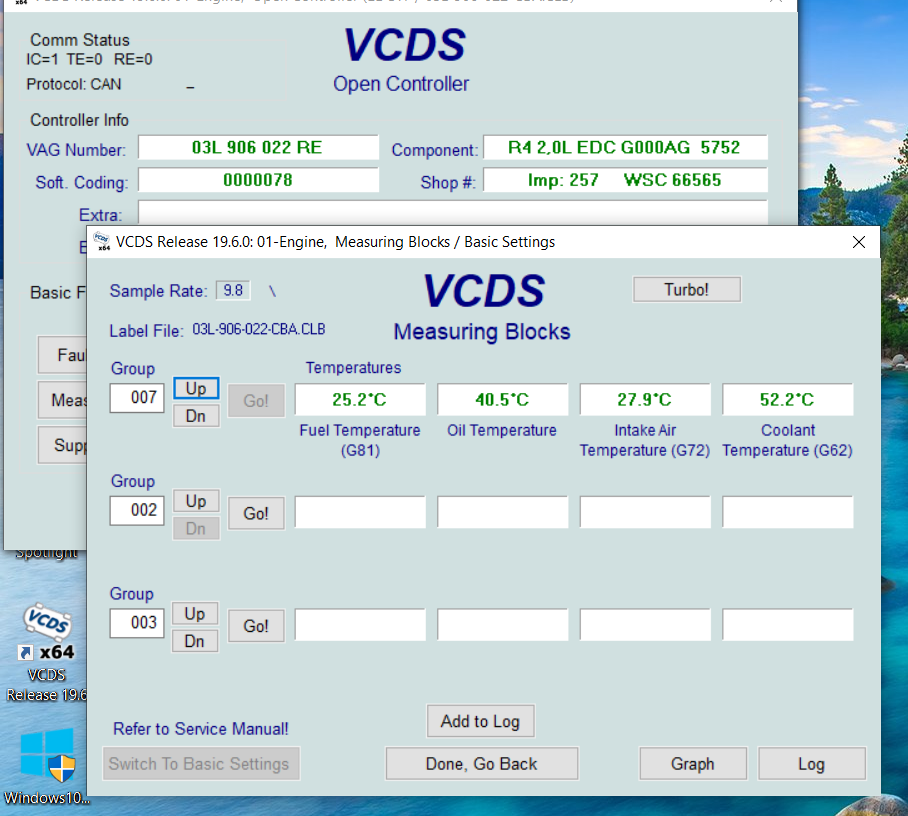Click label file name 03L-906-022-CBA.CLB
The height and width of the screenshot is (816, 908).
(x=259, y=330)
